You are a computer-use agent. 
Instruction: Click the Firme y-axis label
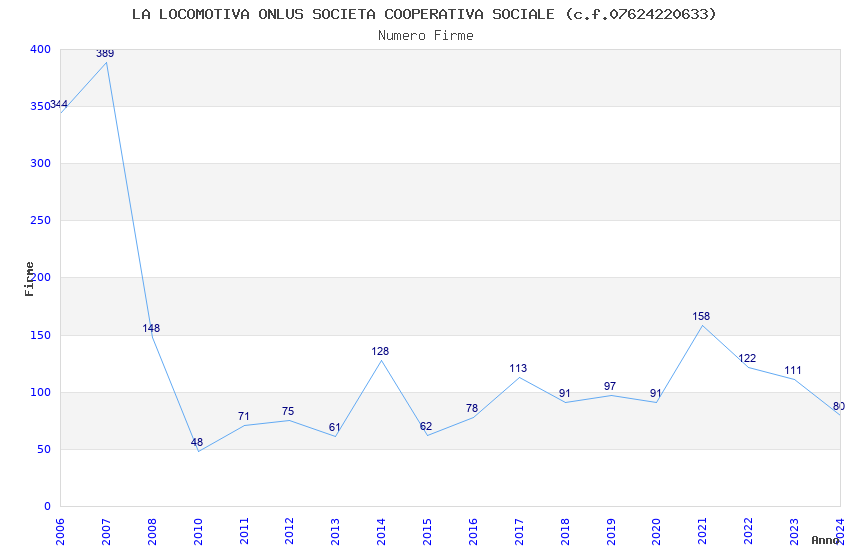pyautogui.click(x=29, y=279)
